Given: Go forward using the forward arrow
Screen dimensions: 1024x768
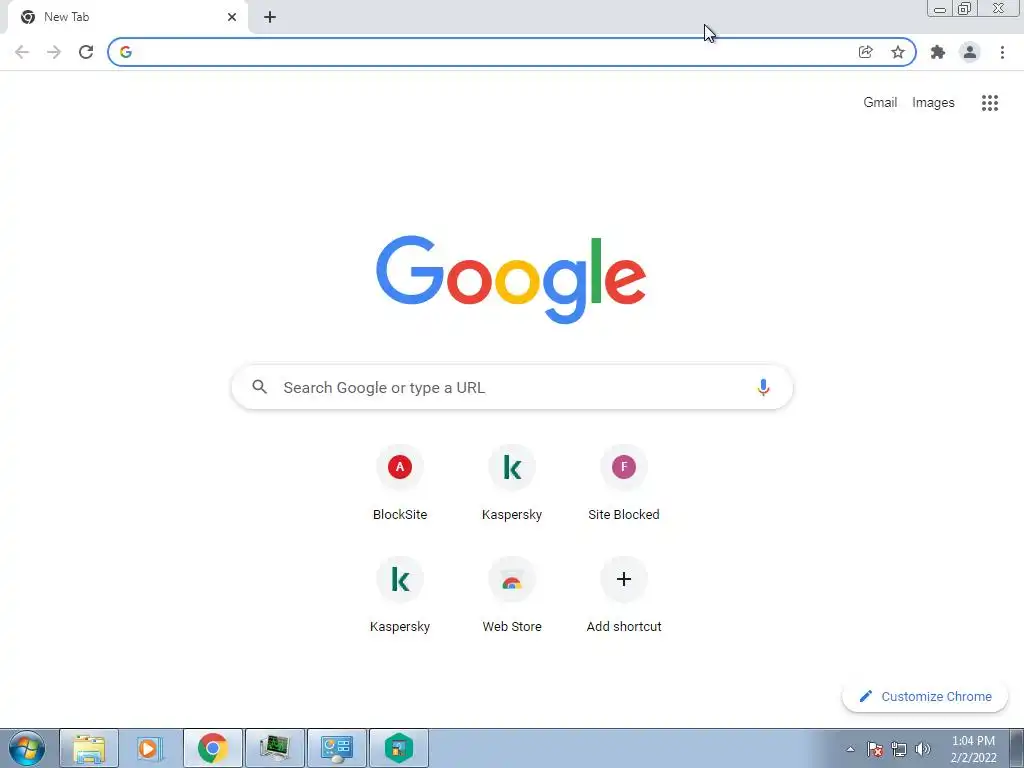Looking at the screenshot, I should coord(54,52).
